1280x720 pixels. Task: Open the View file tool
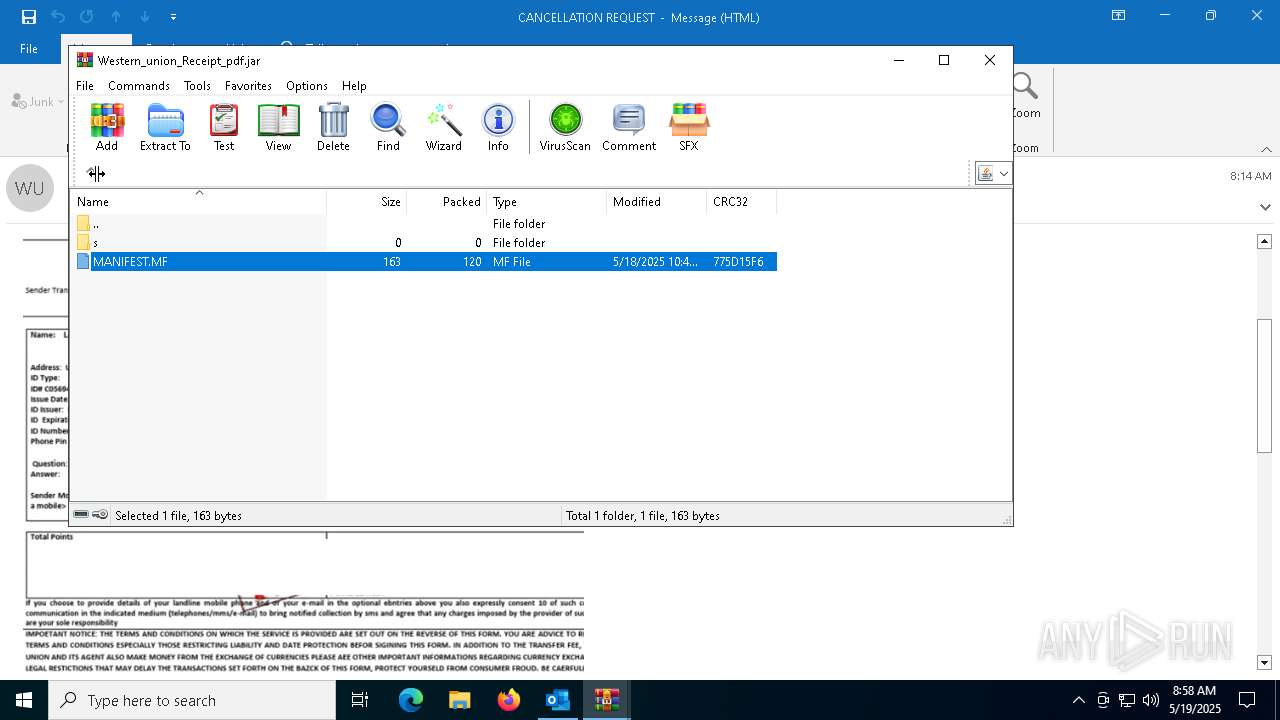pos(278,127)
